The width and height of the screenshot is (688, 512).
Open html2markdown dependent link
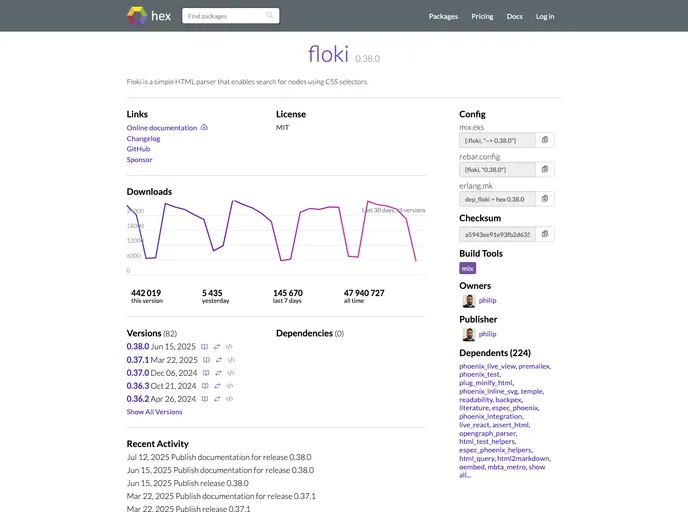(523, 458)
